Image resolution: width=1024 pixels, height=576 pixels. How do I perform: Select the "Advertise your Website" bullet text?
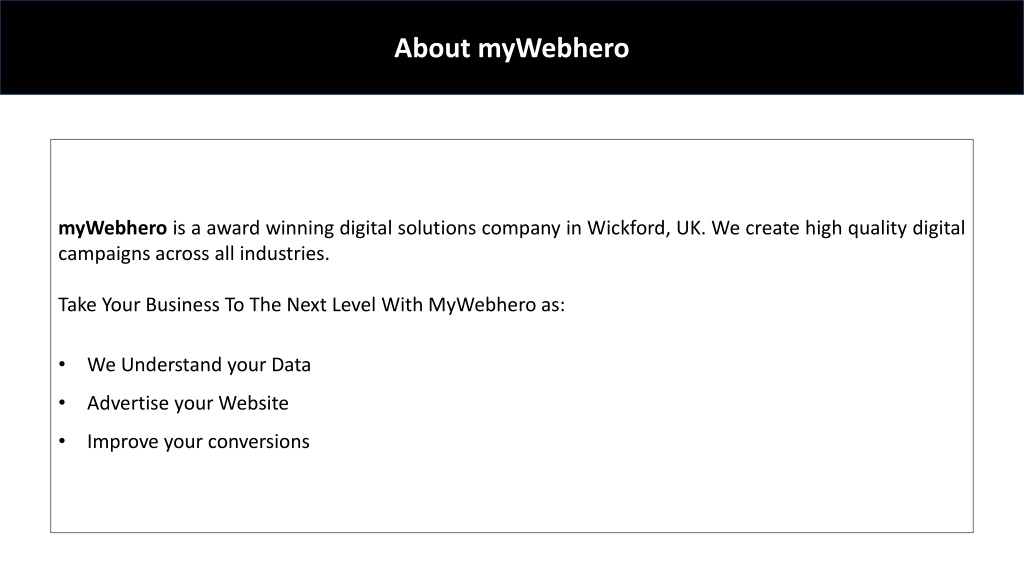187,403
